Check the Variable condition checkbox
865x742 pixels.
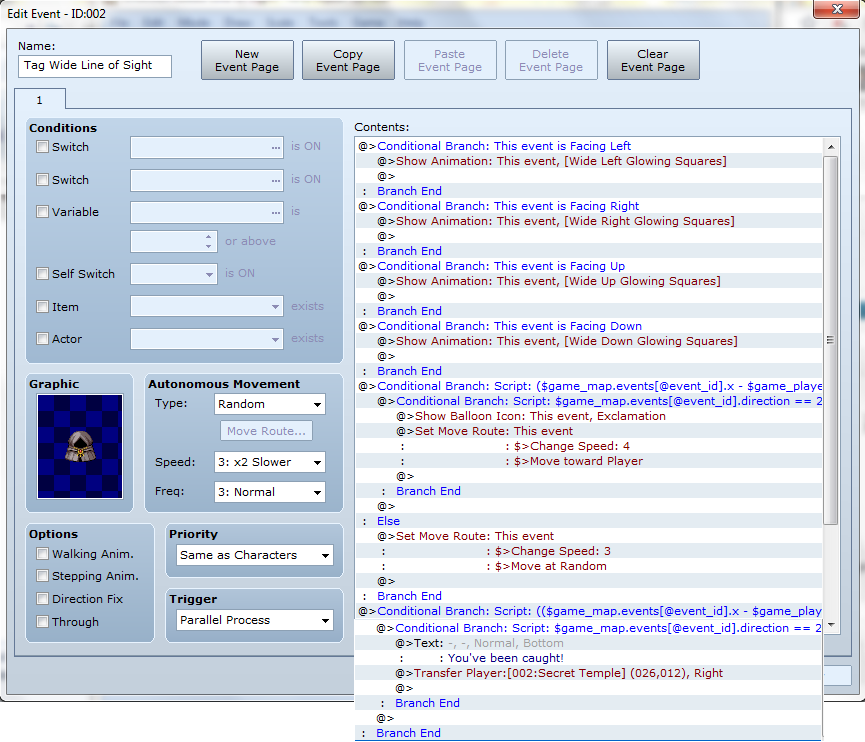42,212
